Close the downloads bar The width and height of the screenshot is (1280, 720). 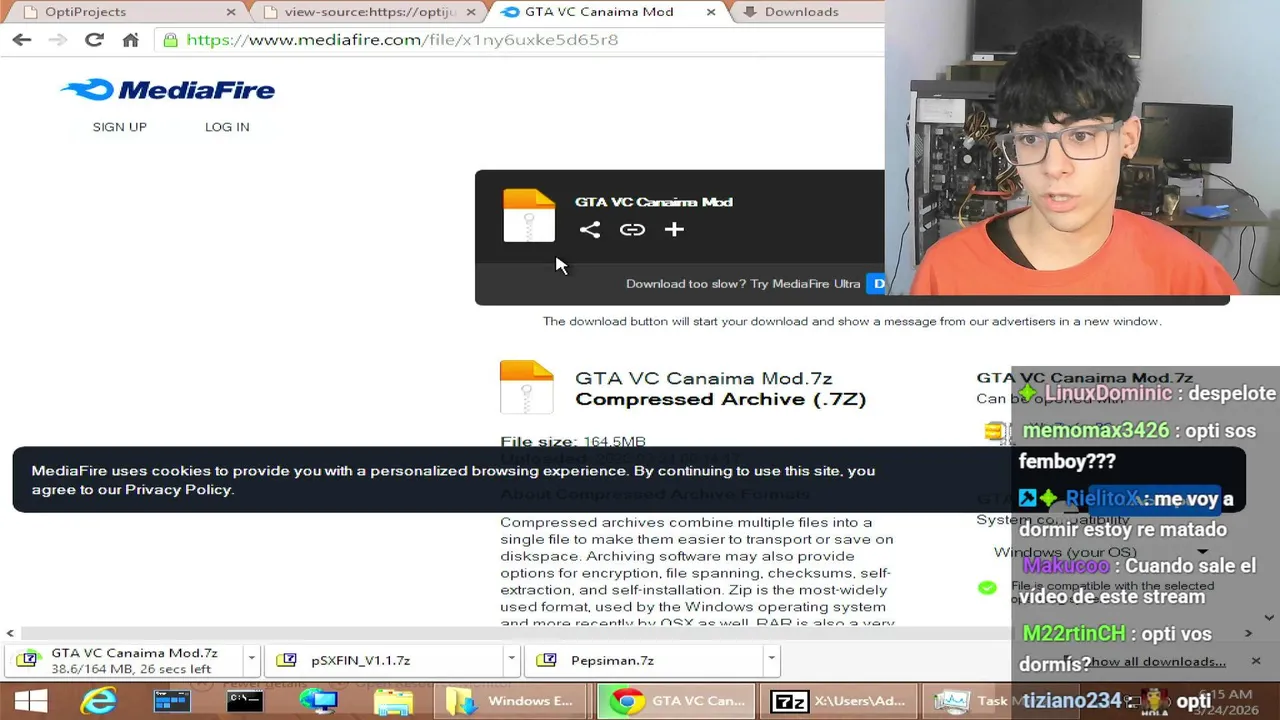[x=1256, y=661]
